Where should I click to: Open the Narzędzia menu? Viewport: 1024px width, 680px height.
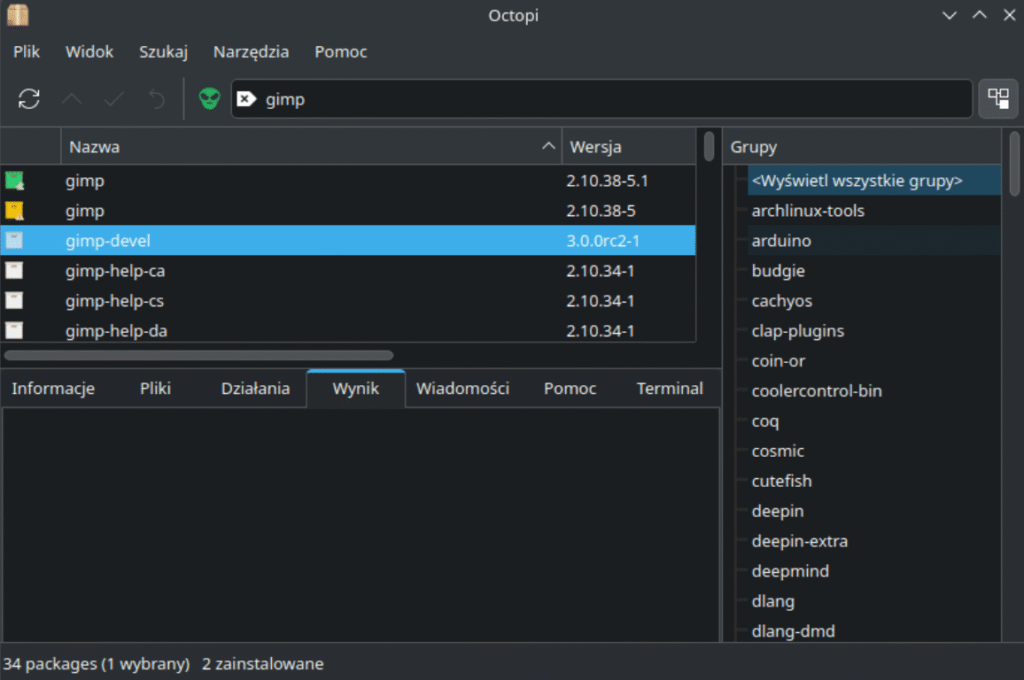[251, 52]
